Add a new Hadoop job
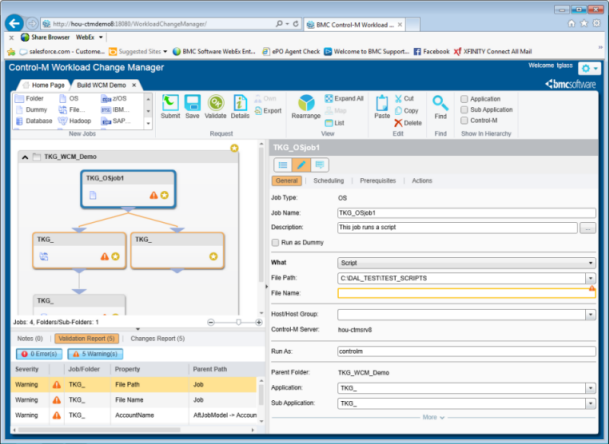 pos(75,121)
